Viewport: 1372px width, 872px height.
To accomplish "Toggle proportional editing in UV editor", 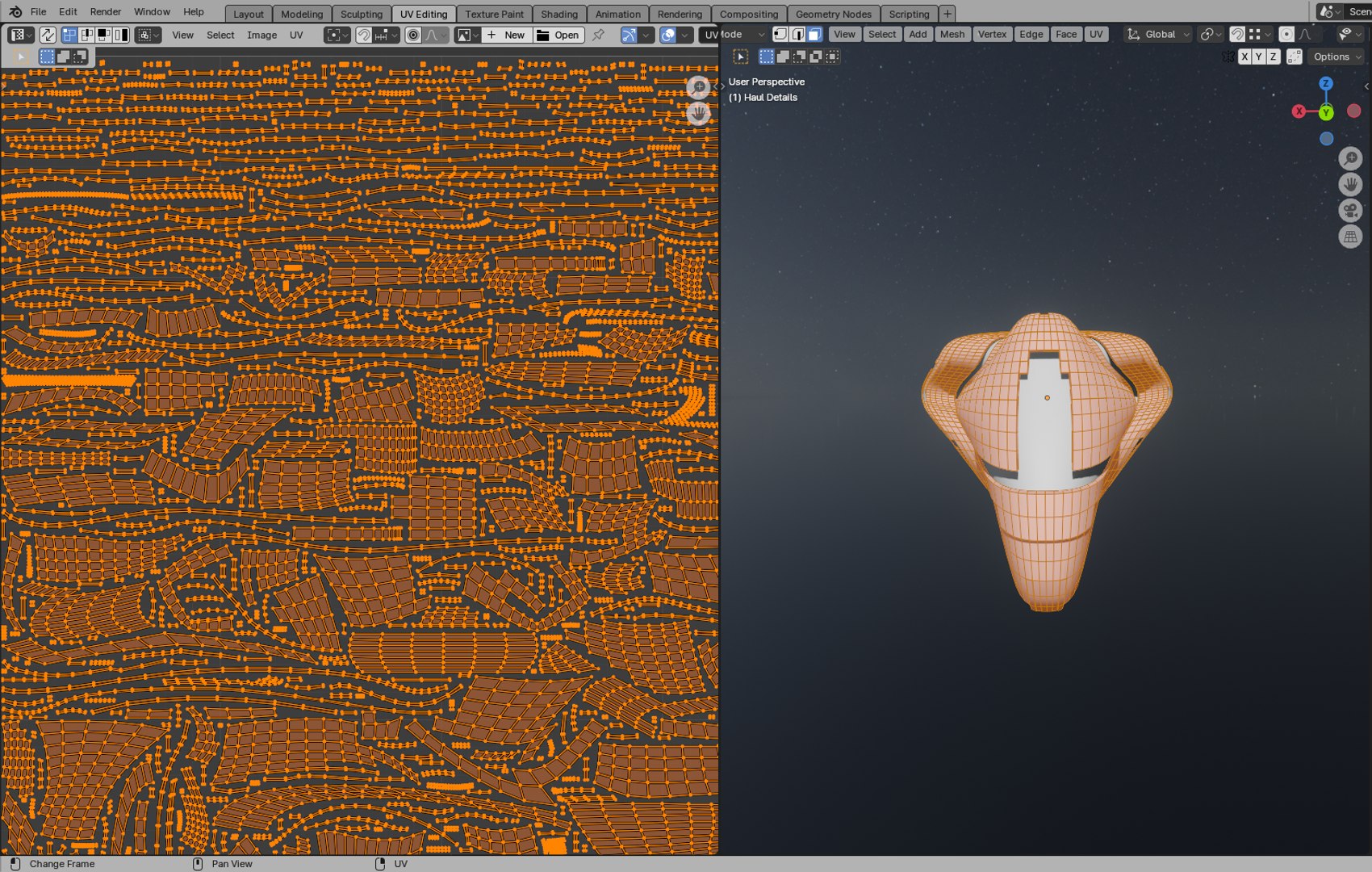I will (413, 35).
